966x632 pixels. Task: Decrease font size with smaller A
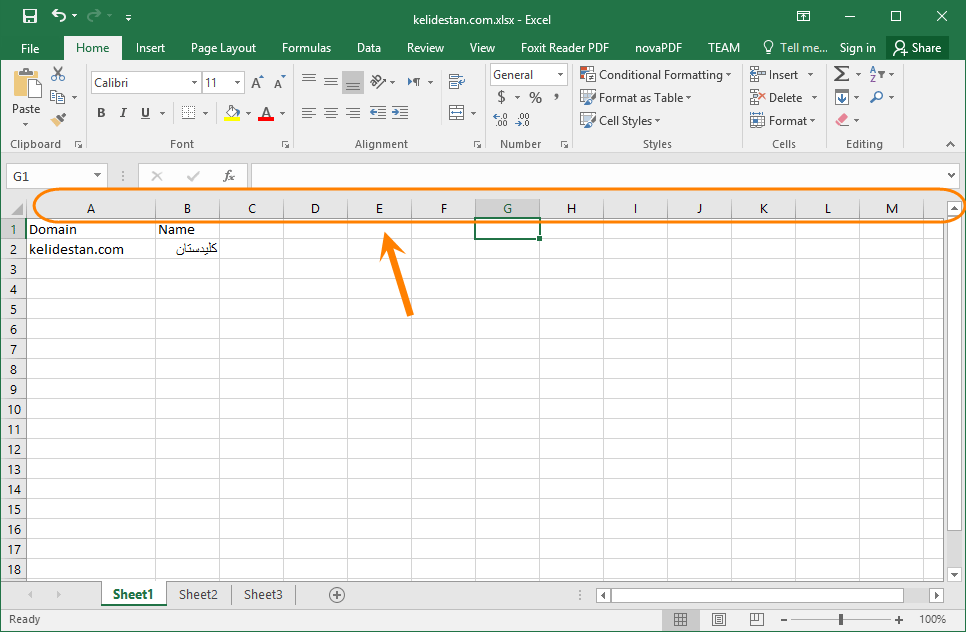[279, 82]
